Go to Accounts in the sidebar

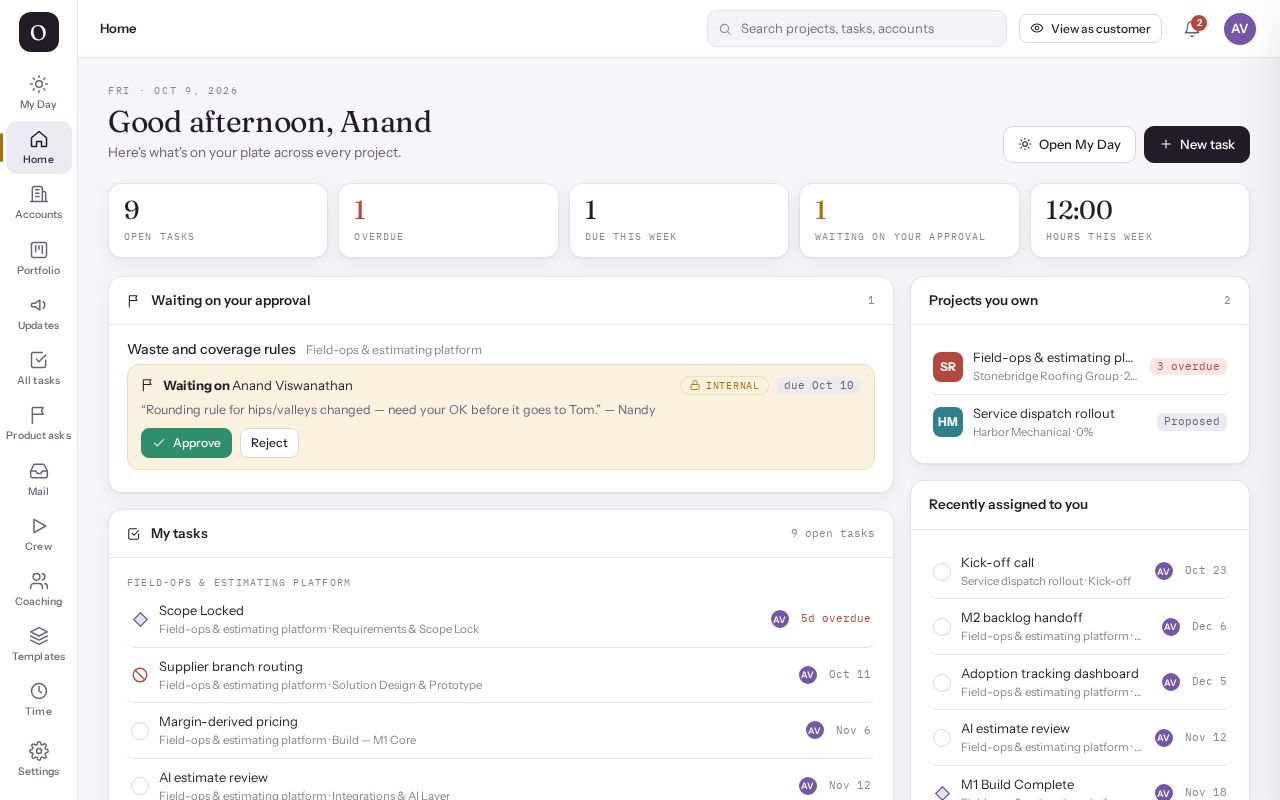[x=38, y=202]
